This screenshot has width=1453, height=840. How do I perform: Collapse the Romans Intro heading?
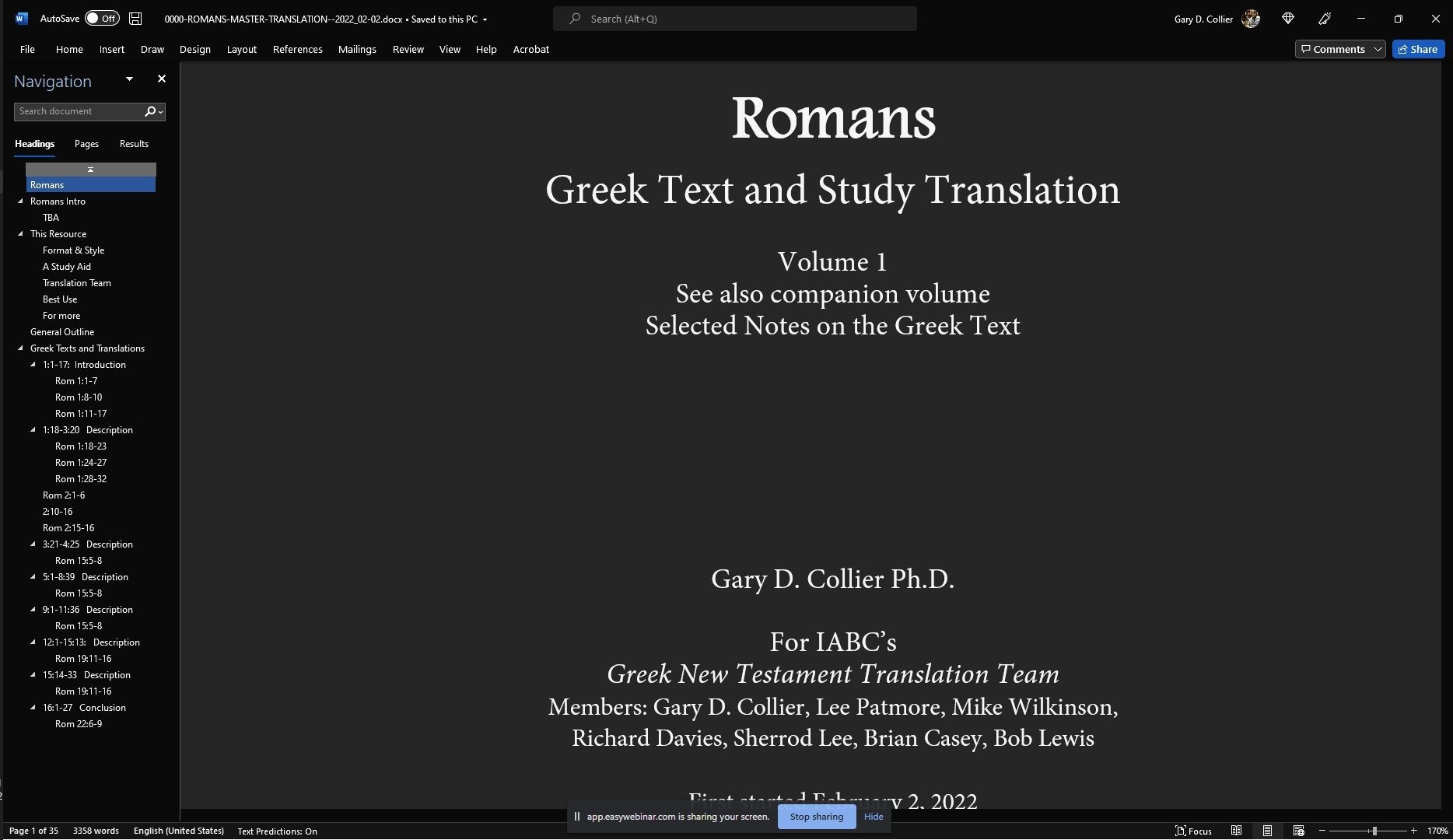tap(21, 201)
